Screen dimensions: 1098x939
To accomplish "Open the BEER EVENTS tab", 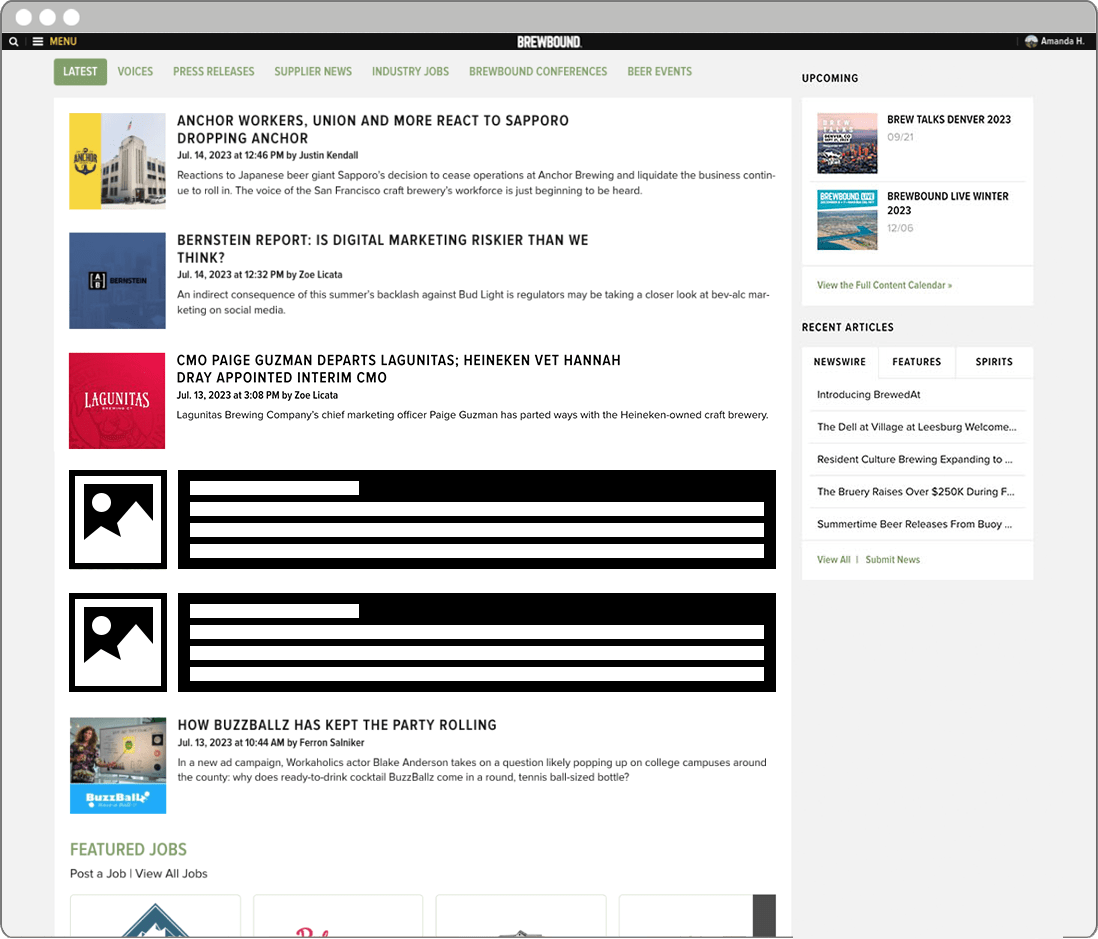I will point(660,71).
